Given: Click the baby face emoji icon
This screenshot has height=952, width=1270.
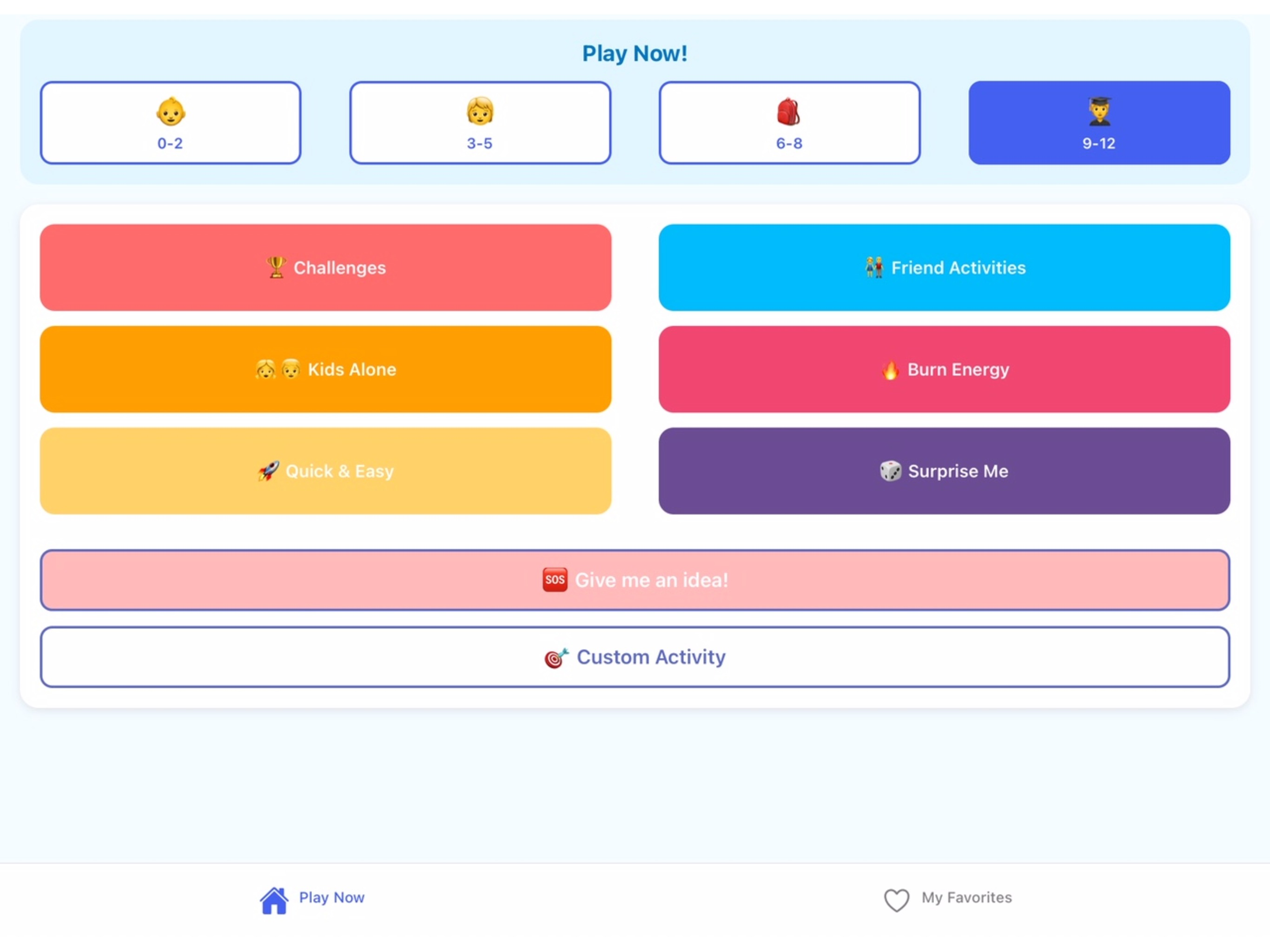Looking at the screenshot, I should pos(171,112).
